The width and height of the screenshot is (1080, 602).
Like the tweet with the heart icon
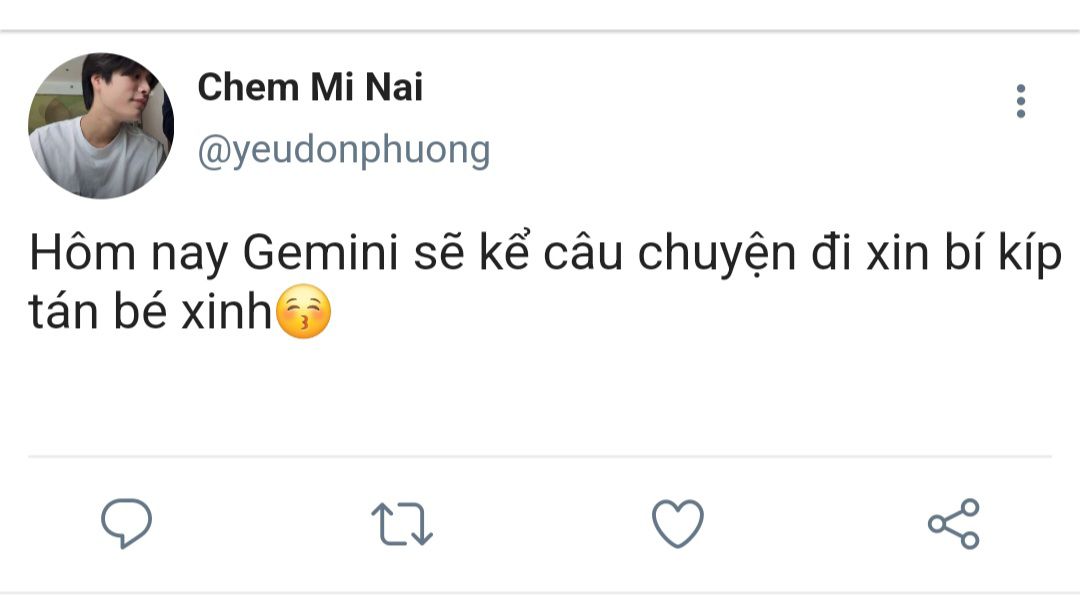[x=678, y=523]
